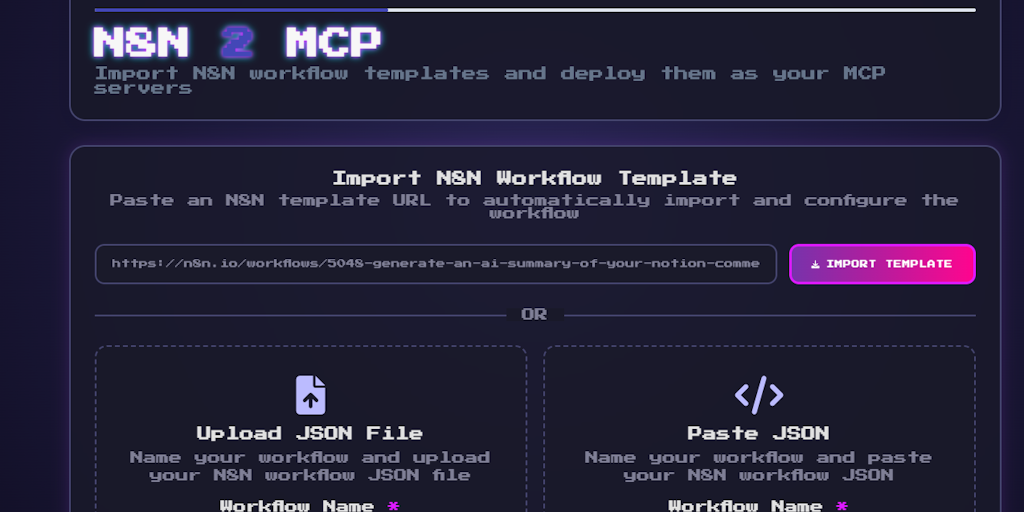Click the 'Import N8N workflow templates and deploy' subtitle

pyautogui.click(x=490, y=80)
